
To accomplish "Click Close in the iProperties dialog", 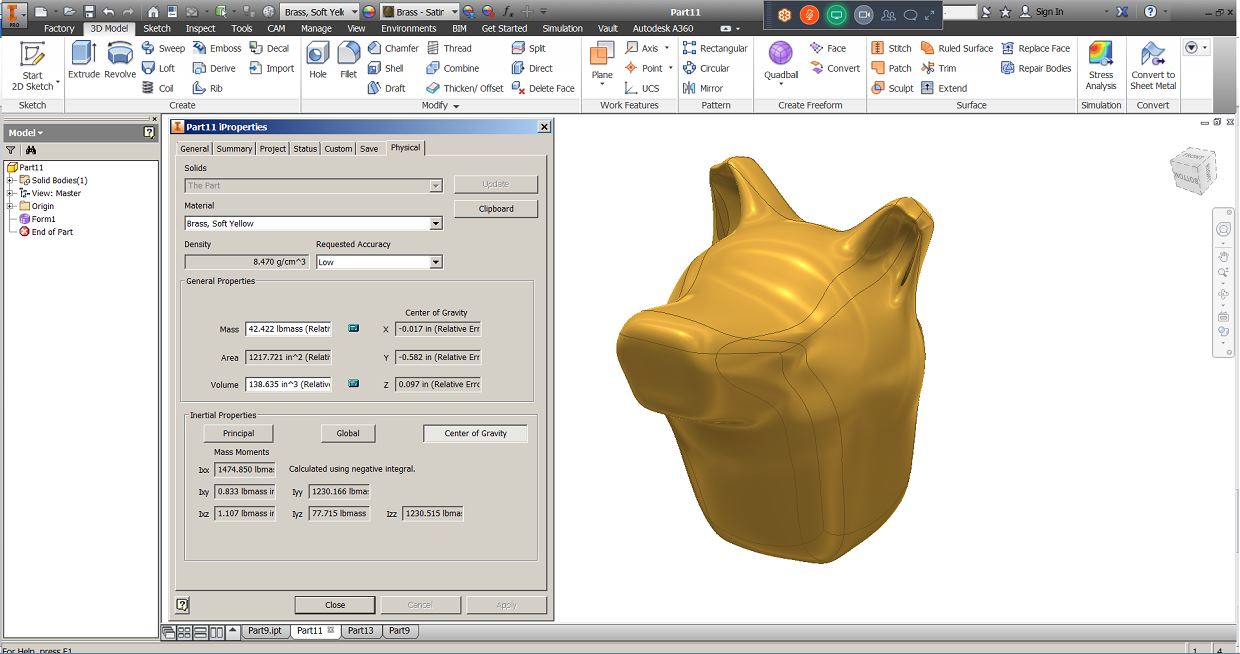I will coord(334,604).
